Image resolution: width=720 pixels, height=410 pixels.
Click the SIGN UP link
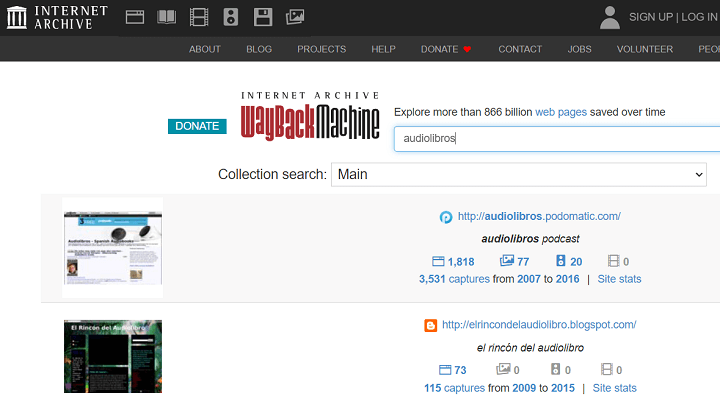[651, 17]
